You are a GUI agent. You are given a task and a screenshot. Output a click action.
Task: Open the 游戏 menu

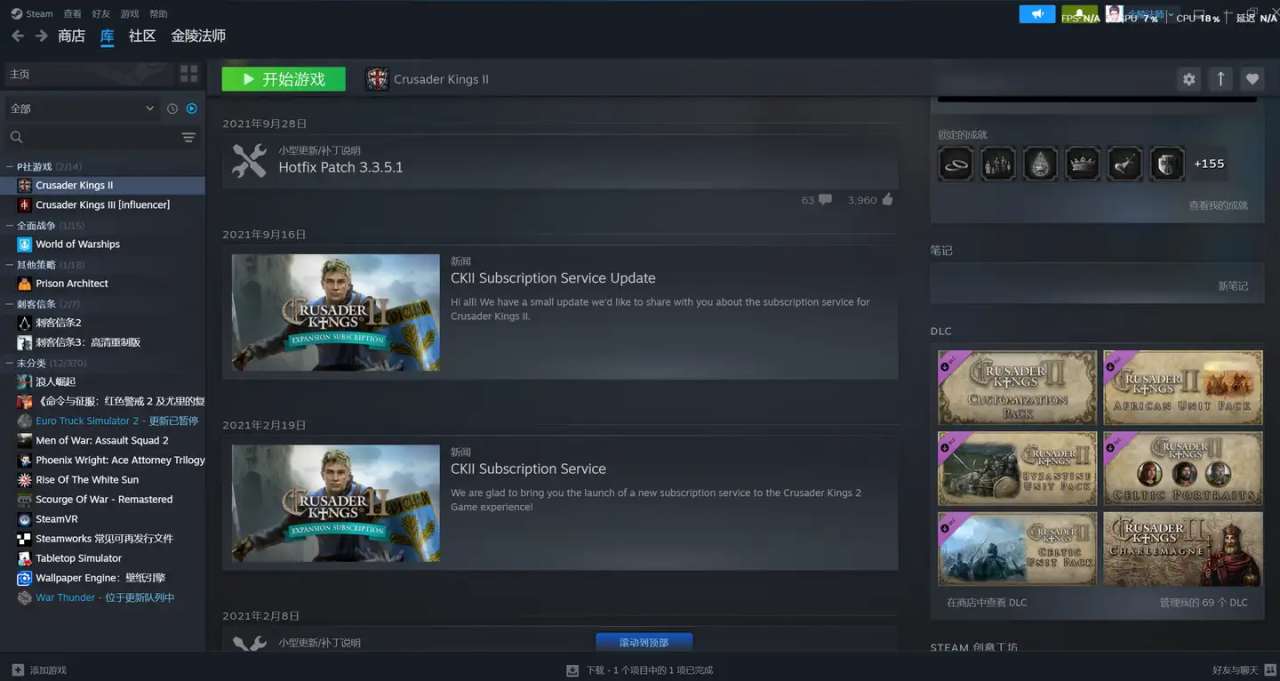coord(130,14)
